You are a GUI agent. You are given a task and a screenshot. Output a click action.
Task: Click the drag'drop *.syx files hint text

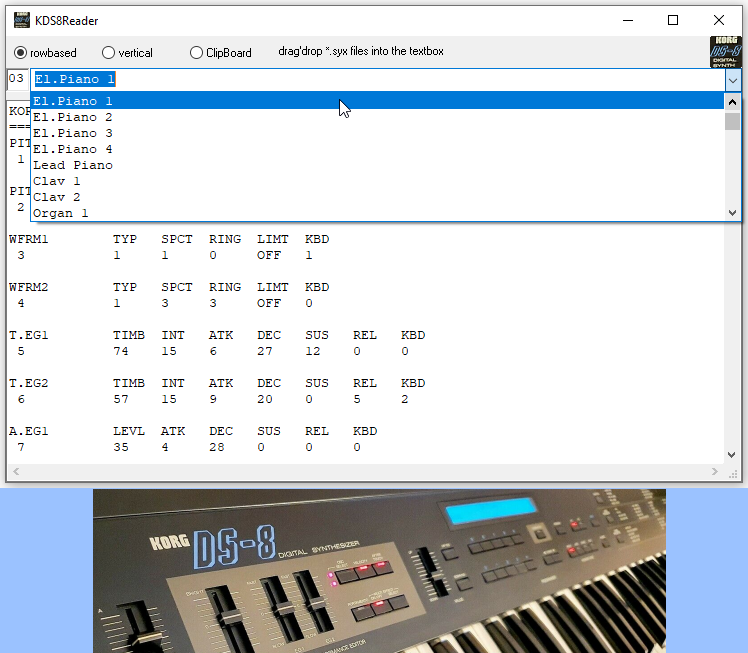tap(361, 51)
